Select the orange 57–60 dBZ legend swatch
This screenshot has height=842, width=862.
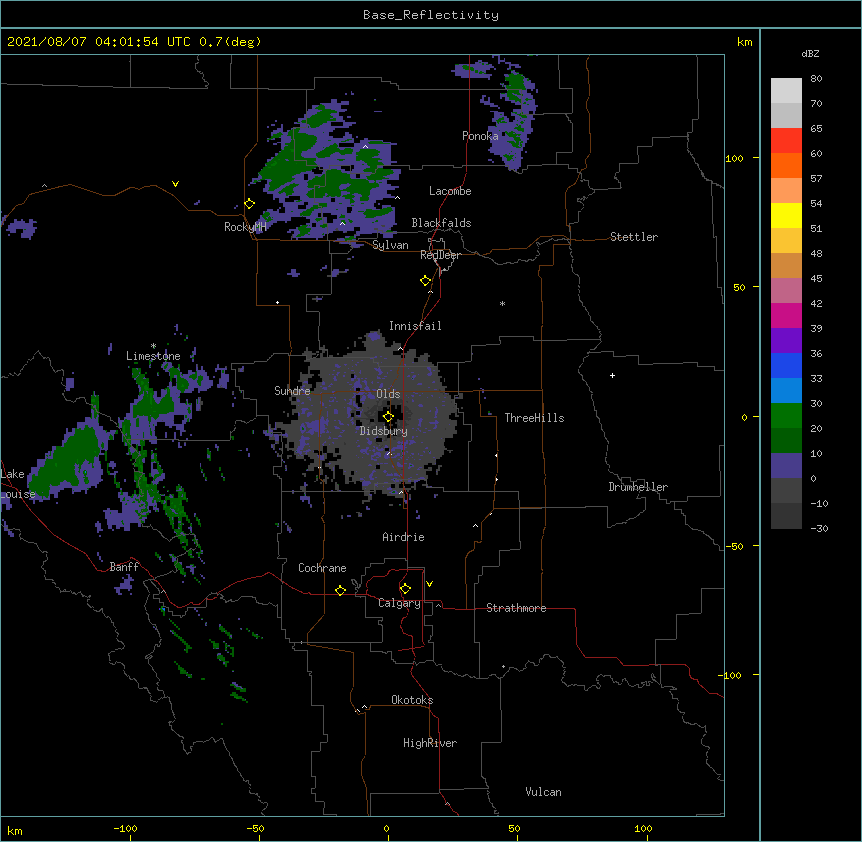(786, 165)
